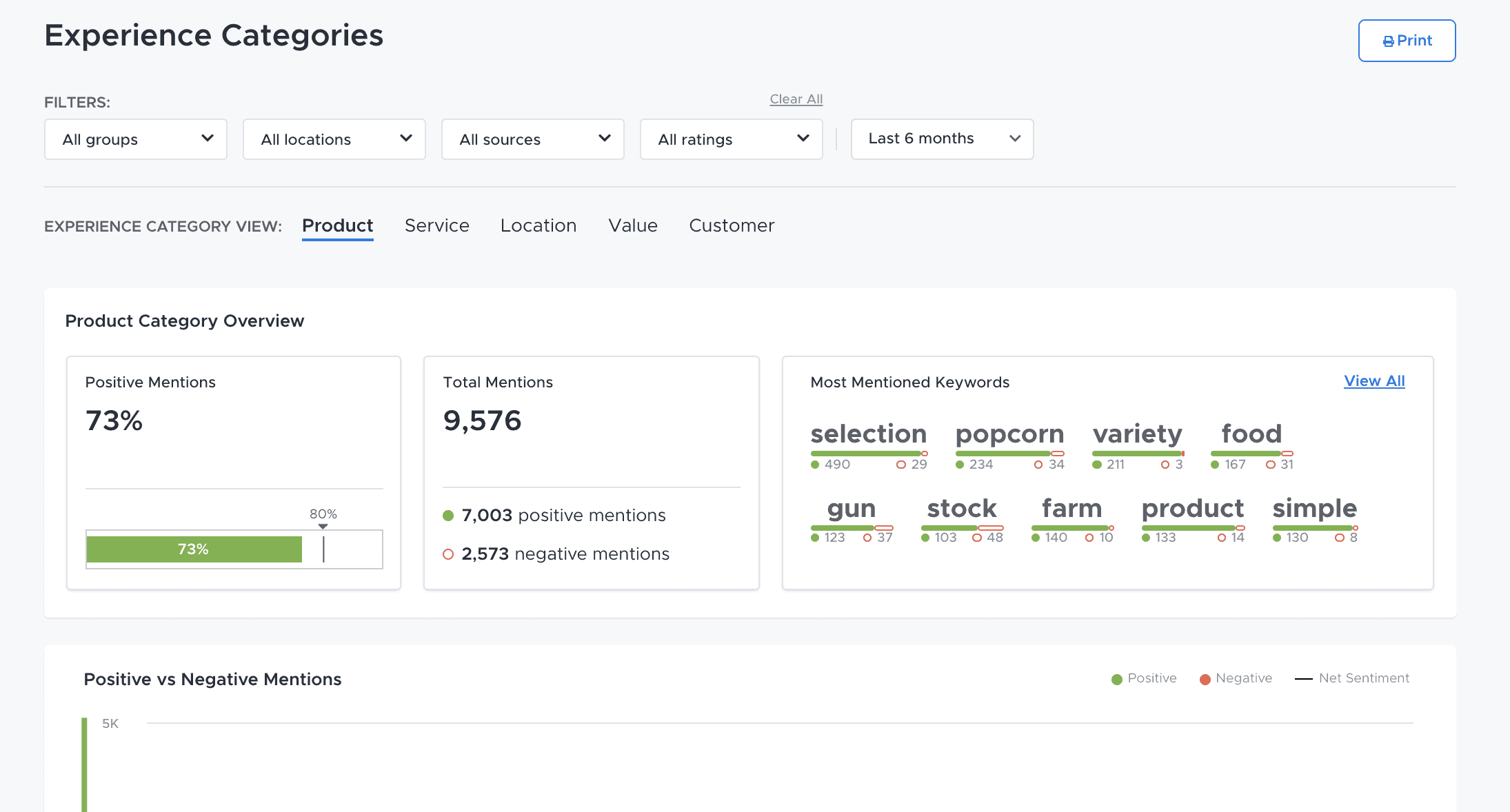This screenshot has width=1510, height=812.
Task: Click the green 73% progress bar
Action: pyautogui.click(x=194, y=549)
